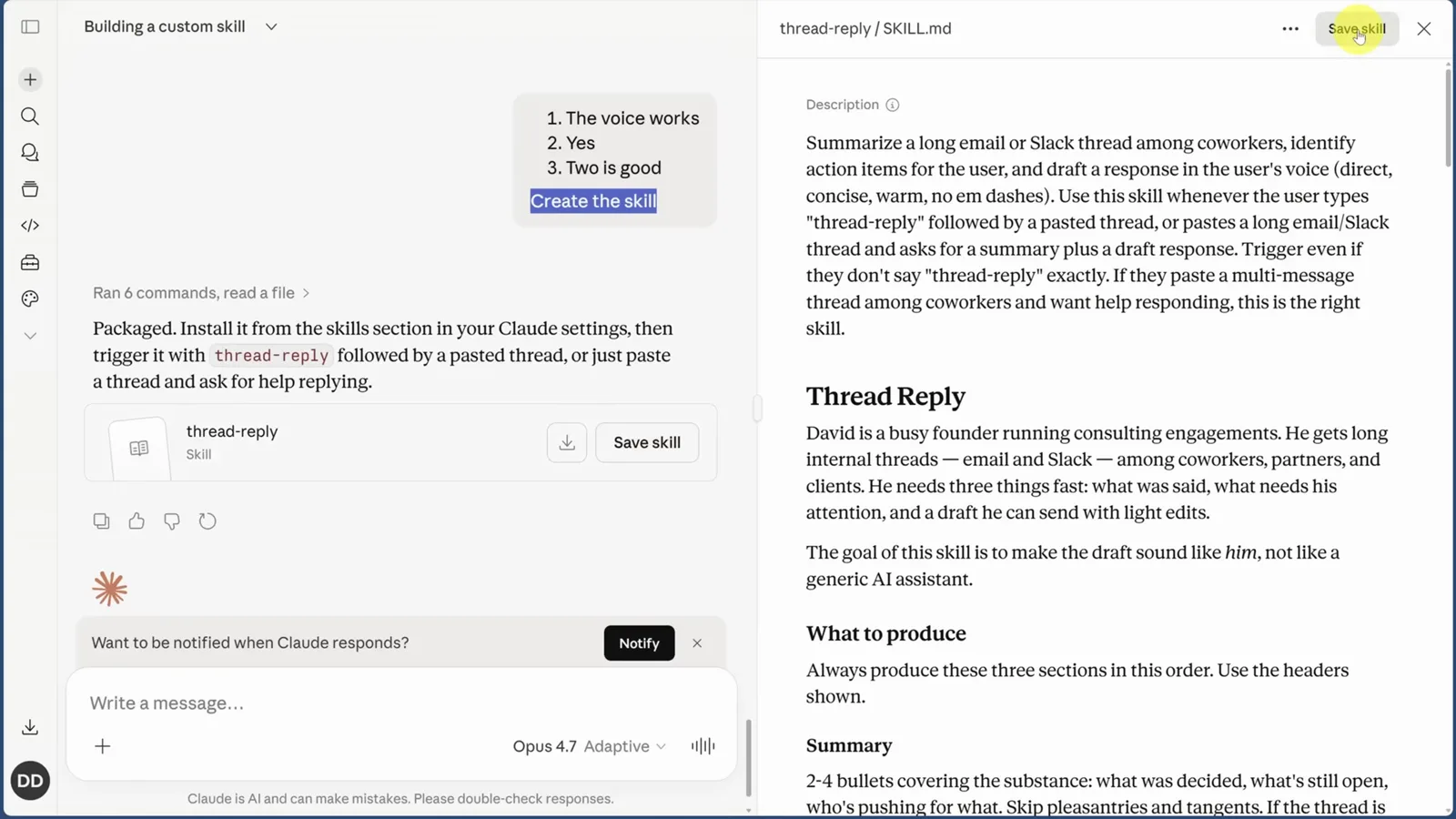Open the Opus 4.7 Adaptive model selector

[x=590, y=746]
